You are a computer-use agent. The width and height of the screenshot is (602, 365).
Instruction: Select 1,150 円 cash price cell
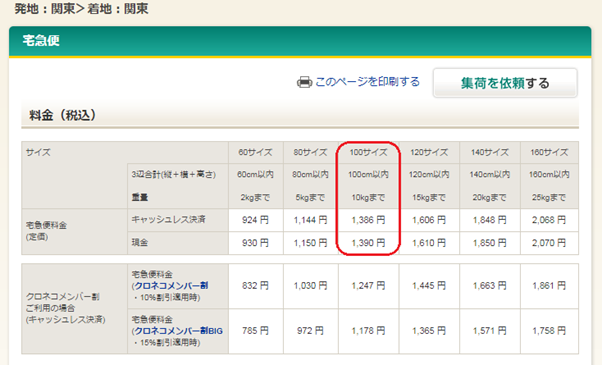click(311, 243)
